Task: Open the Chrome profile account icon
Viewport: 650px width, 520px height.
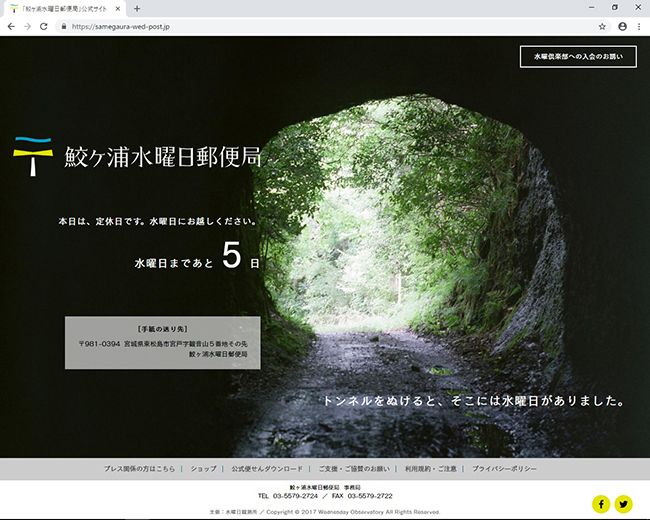Action: [x=622, y=26]
